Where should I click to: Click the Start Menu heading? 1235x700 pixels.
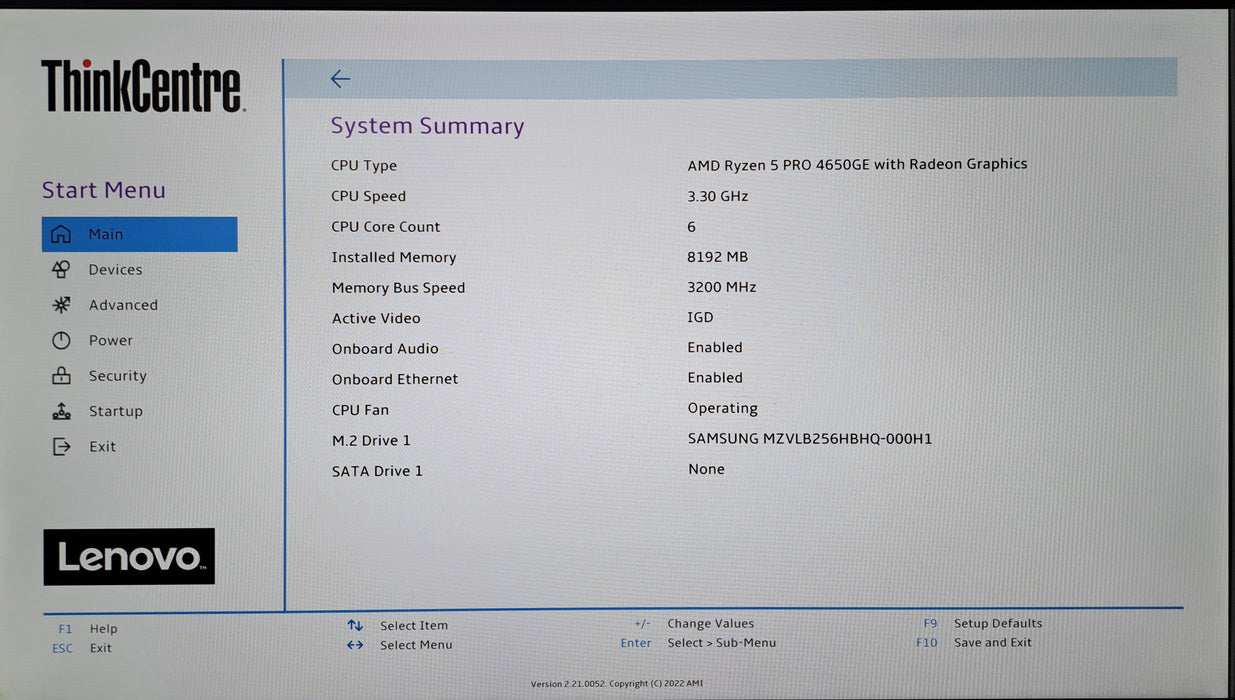click(103, 190)
